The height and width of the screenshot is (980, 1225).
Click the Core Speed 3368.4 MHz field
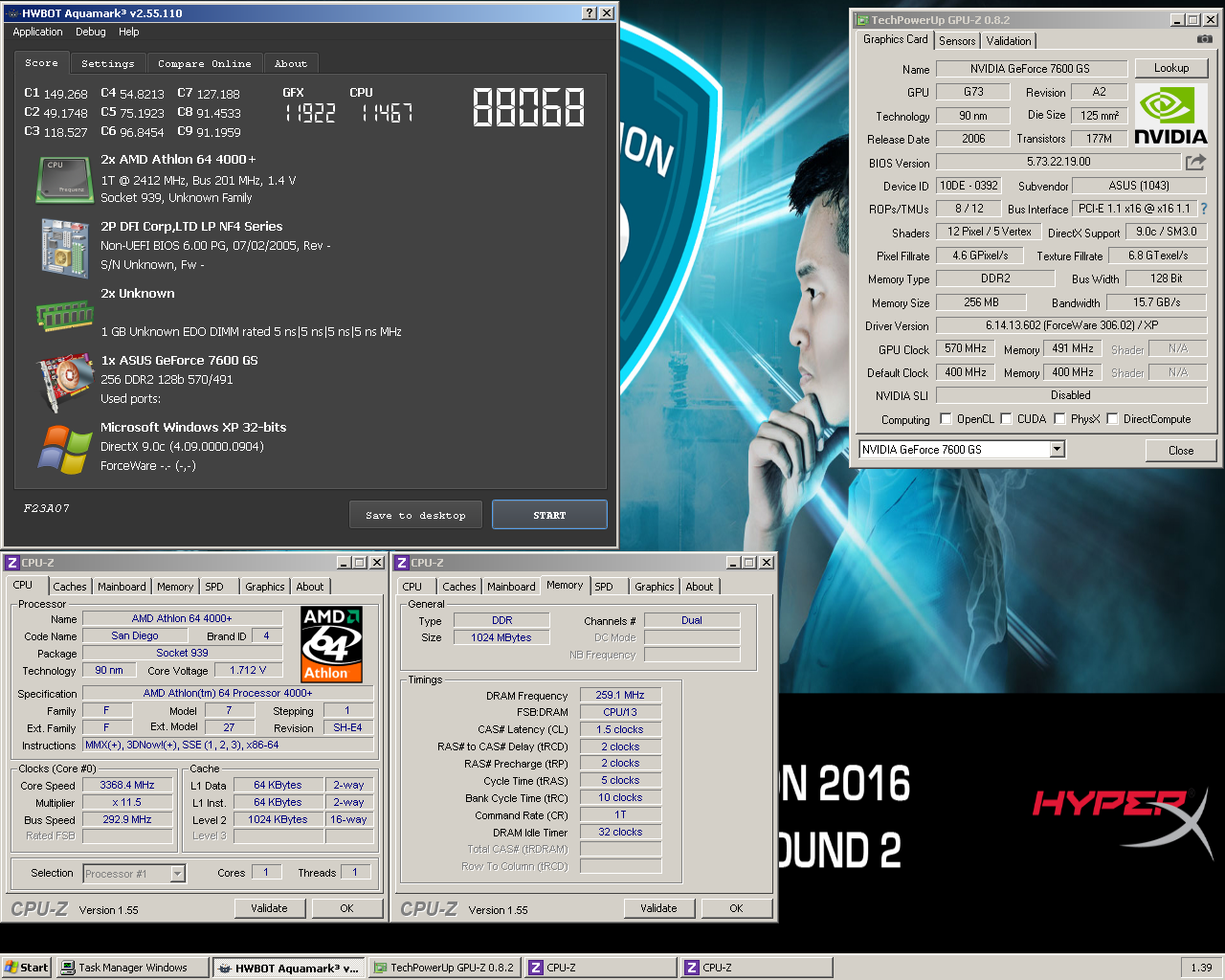(127, 785)
